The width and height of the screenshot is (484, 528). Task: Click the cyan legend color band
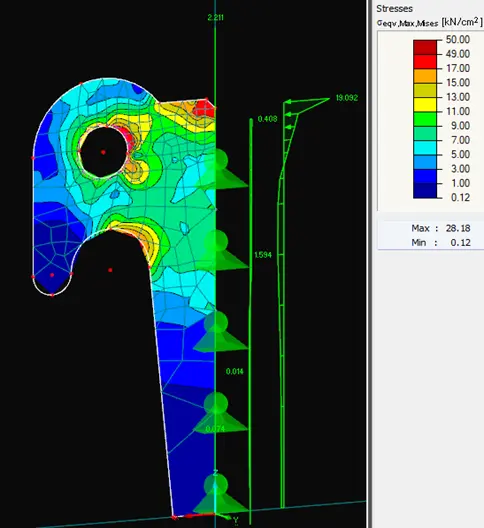(x=425, y=148)
